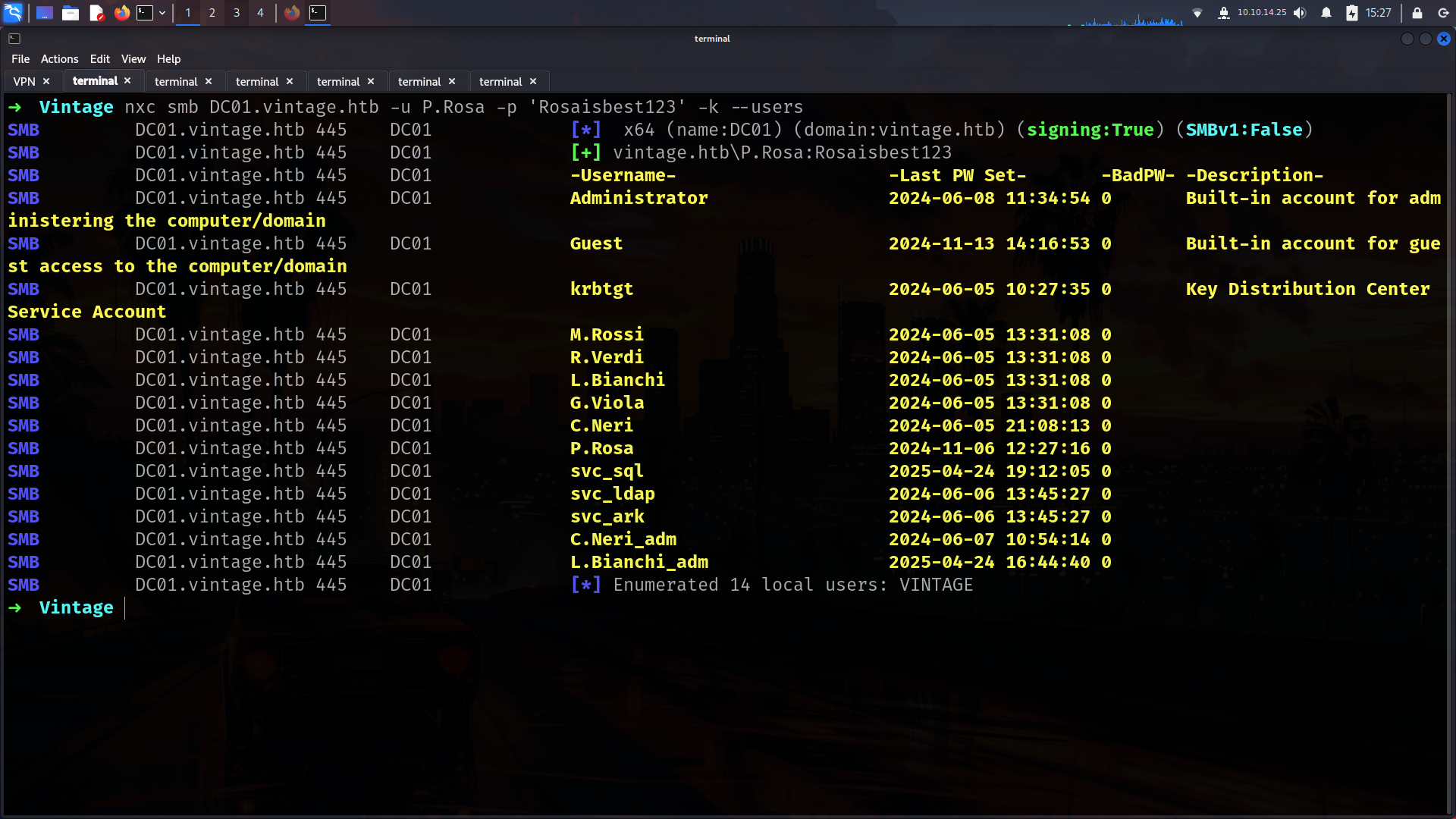The width and height of the screenshot is (1456, 819).
Task: Click the G.Viola username
Action: (x=607, y=403)
